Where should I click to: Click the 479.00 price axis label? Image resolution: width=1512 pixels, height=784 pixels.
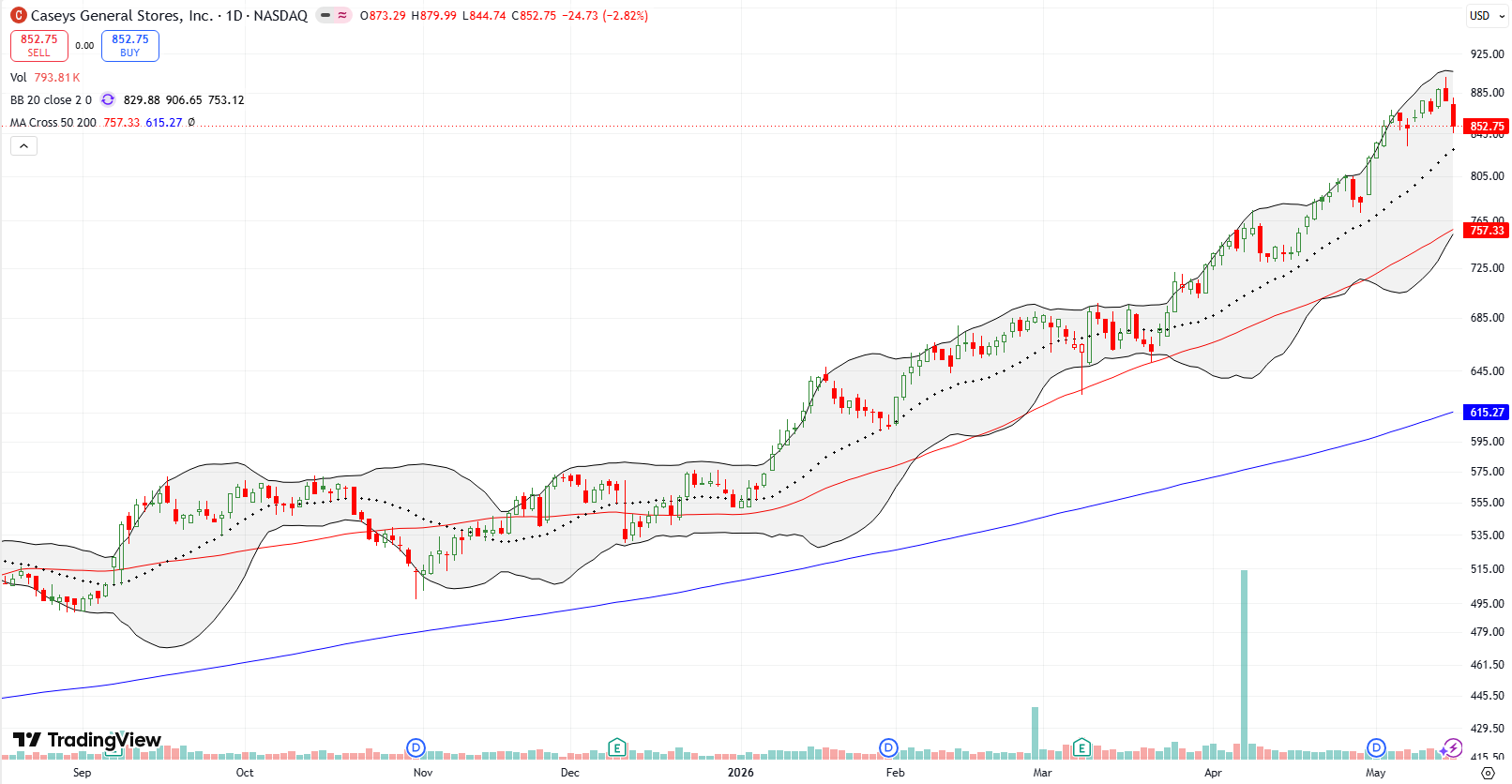(1488, 632)
